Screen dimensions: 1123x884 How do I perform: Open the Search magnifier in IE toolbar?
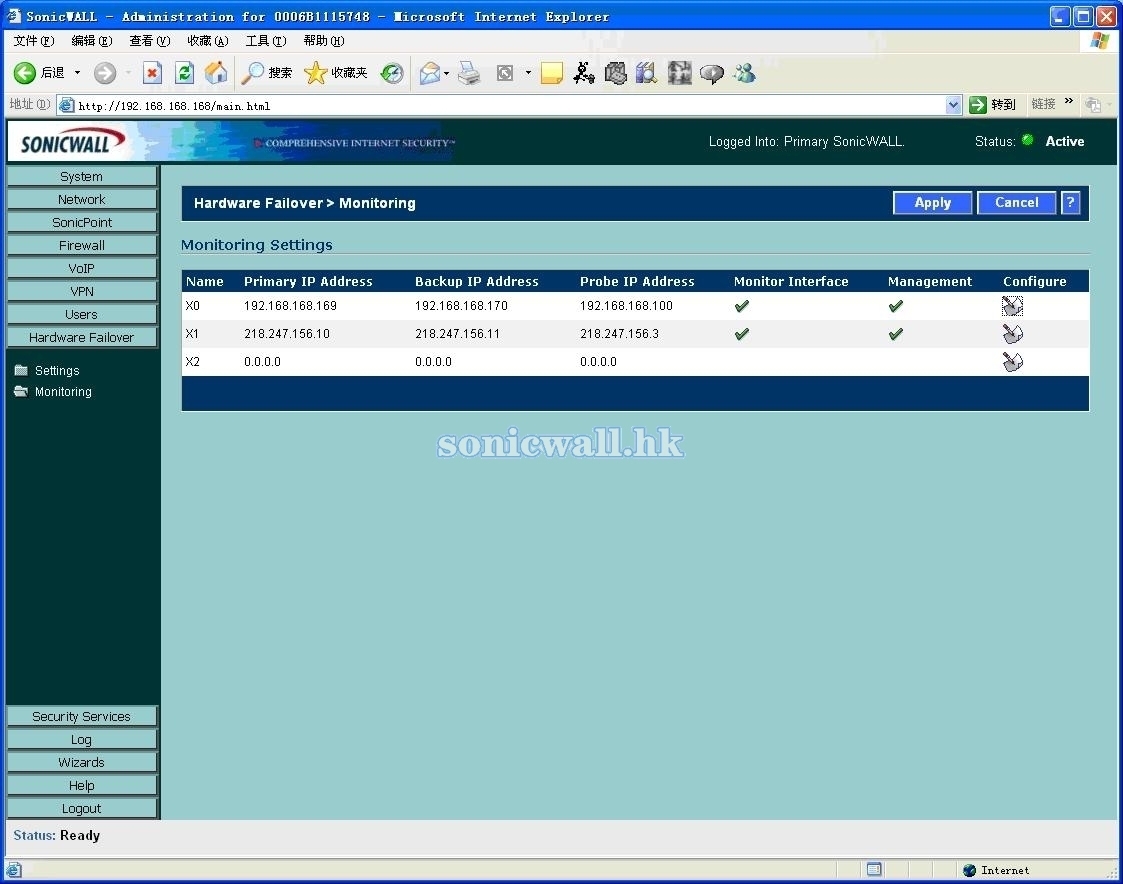coord(253,72)
